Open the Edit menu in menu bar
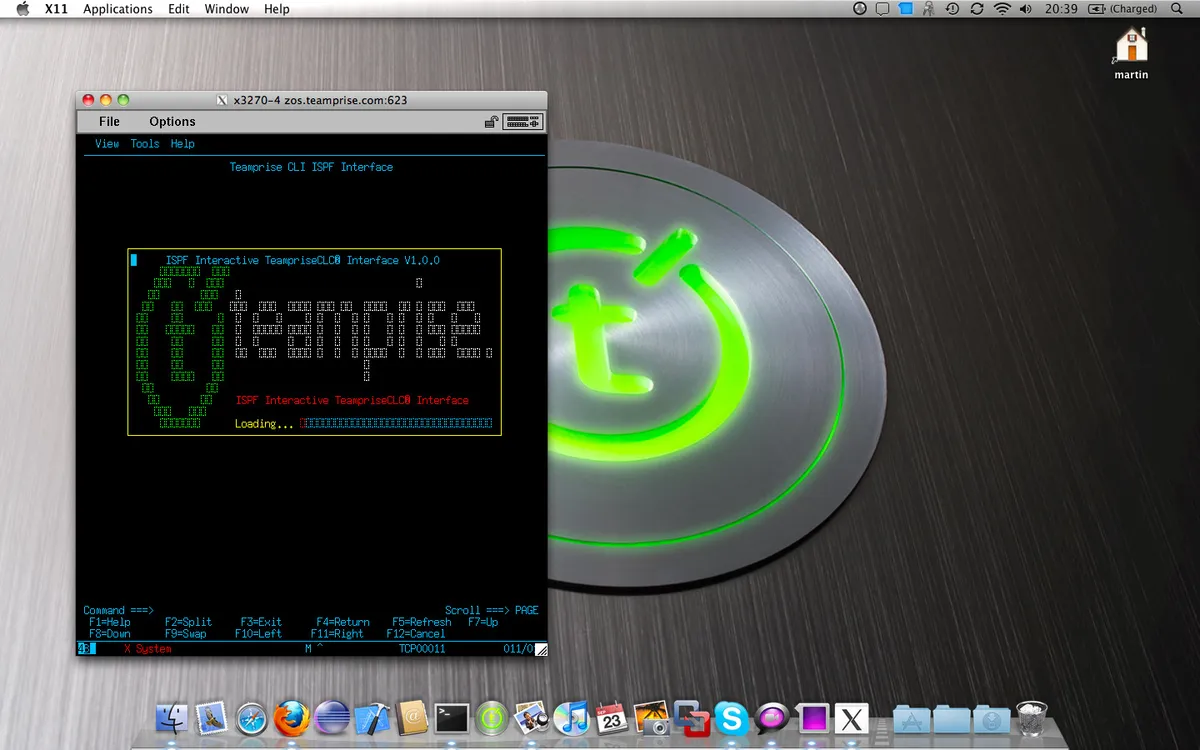 (x=179, y=9)
